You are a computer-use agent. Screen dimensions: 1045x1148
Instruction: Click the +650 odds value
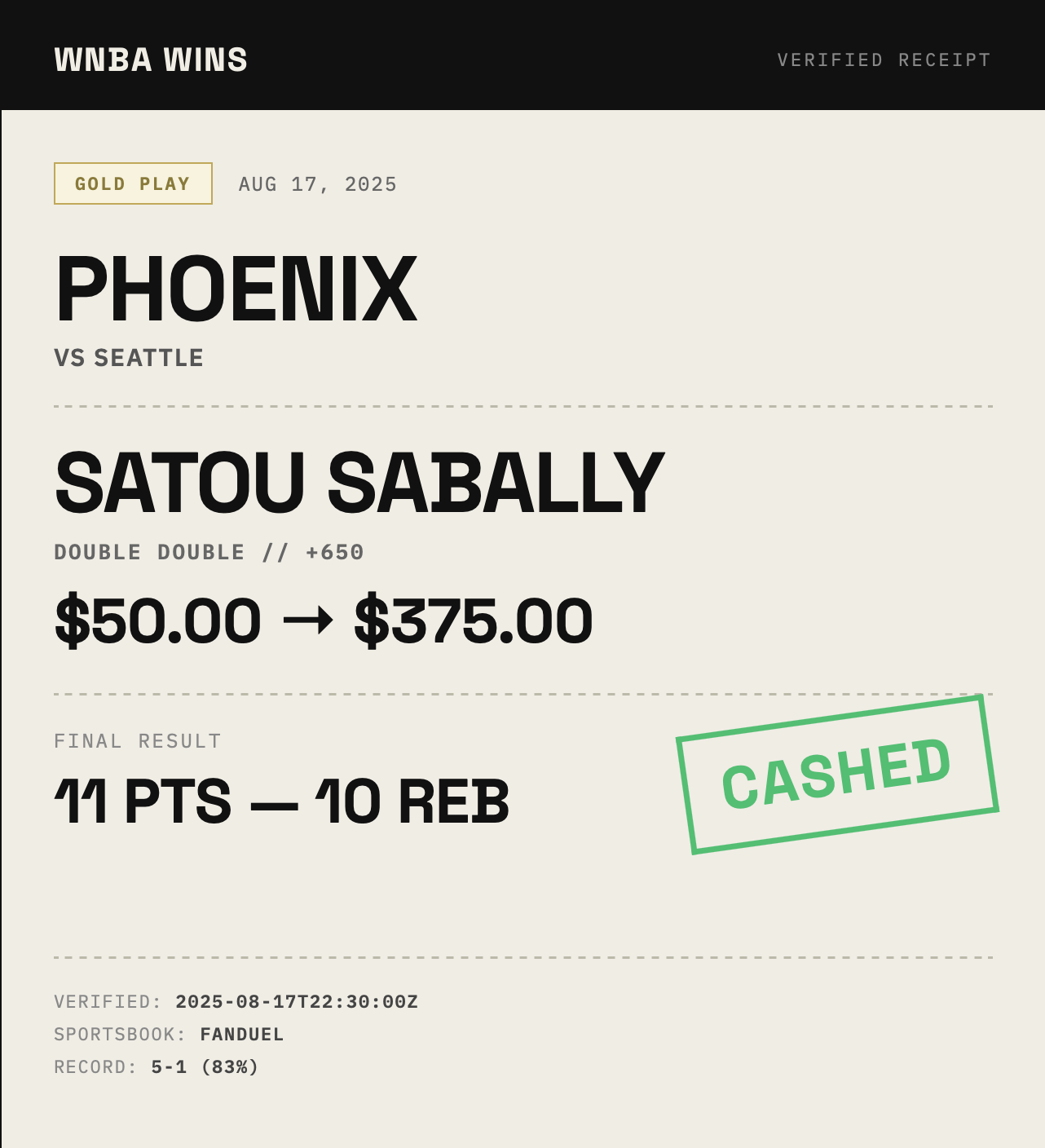coord(335,553)
